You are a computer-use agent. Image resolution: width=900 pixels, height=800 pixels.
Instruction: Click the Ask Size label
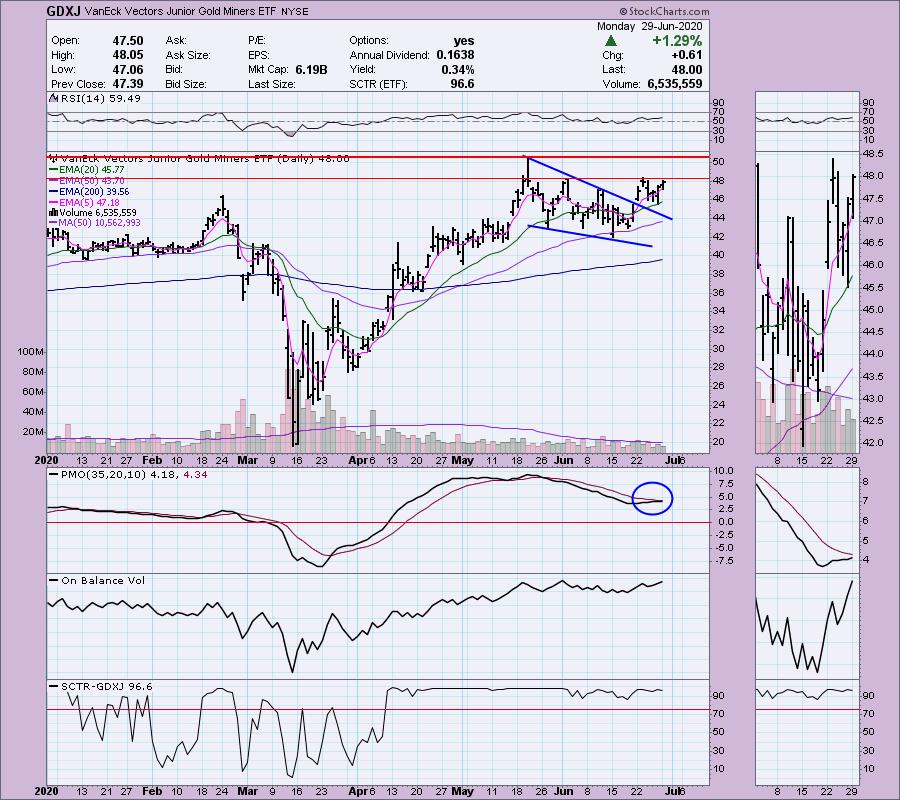[x=188, y=55]
